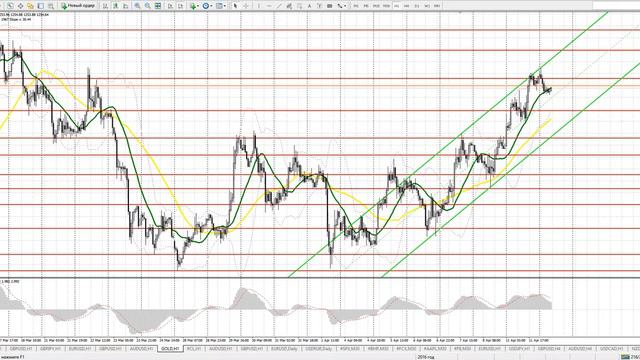Toggle chart shift icon
The height and width of the screenshot is (360, 640).
[180, 6]
